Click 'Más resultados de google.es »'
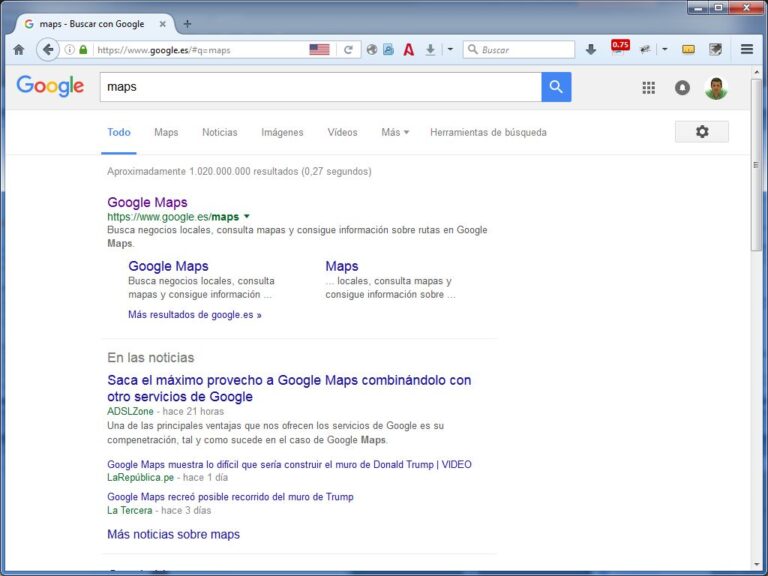The width and height of the screenshot is (768, 576). (x=195, y=314)
